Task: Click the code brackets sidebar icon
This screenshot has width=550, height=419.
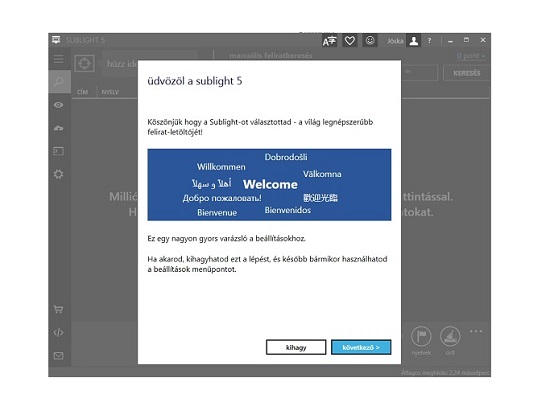Action: click(x=59, y=332)
